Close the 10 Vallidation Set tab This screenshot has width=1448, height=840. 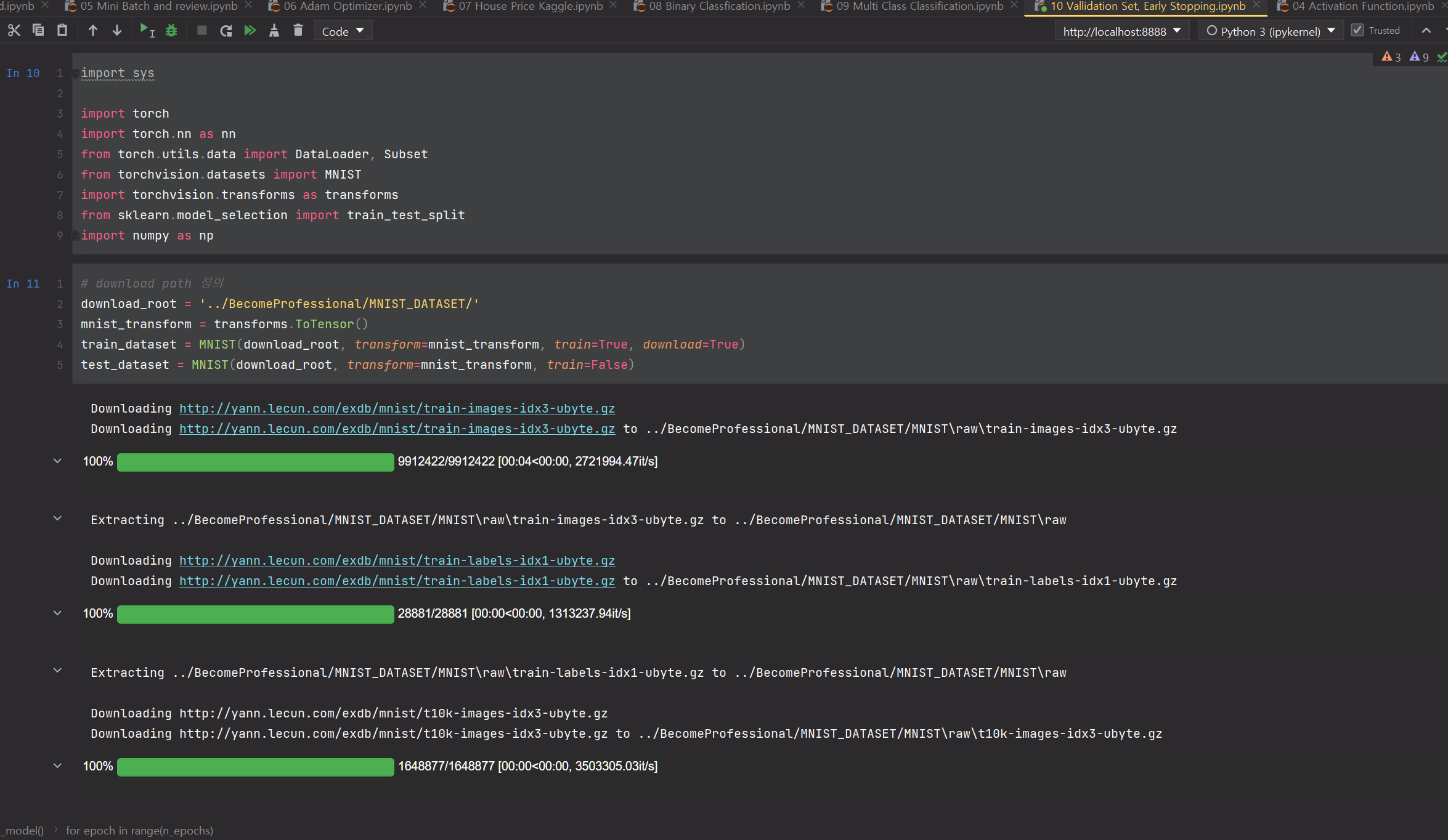tap(1256, 6)
